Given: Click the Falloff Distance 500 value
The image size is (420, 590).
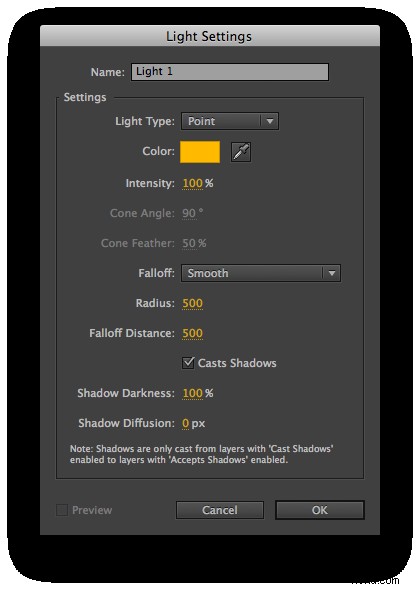Looking at the screenshot, I should [193, 333].
